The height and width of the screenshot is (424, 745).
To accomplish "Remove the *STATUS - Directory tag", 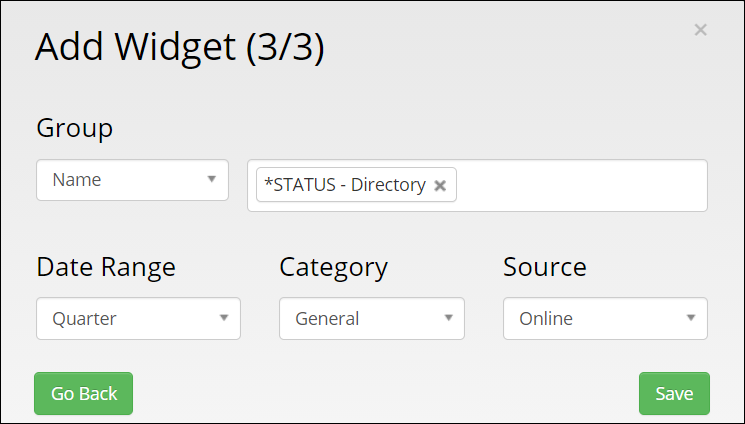I will coord(440,185).
